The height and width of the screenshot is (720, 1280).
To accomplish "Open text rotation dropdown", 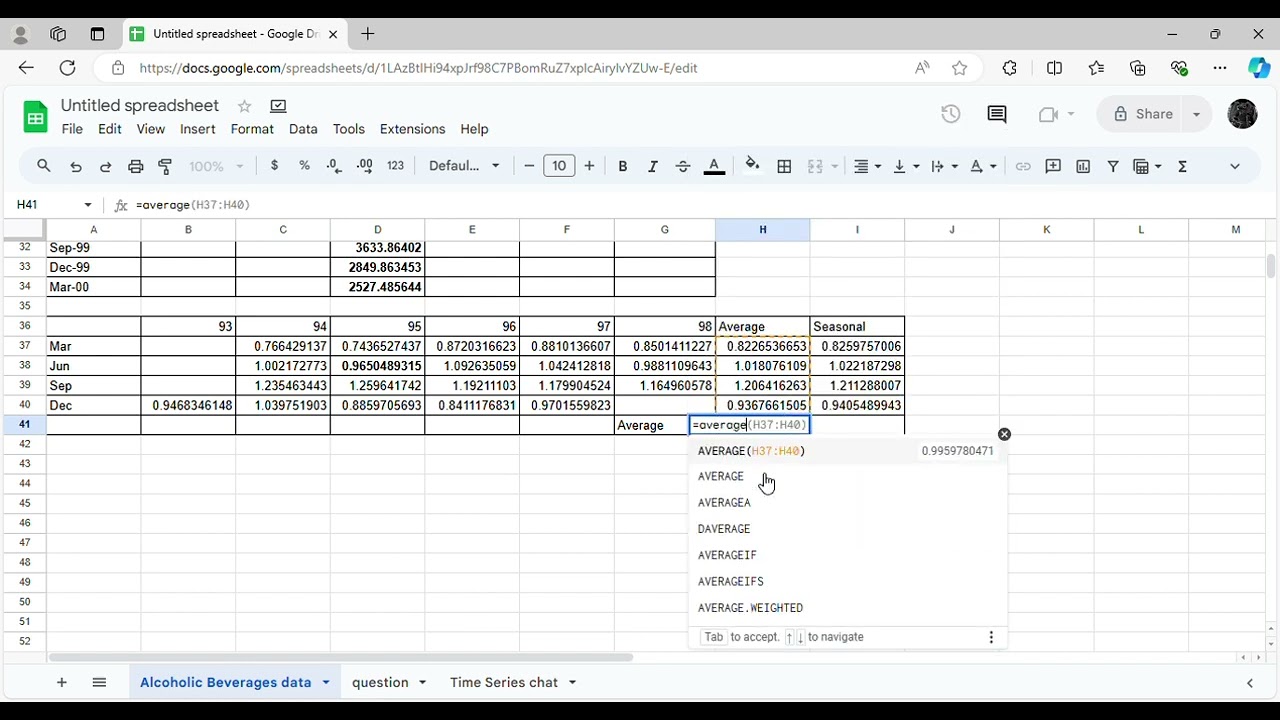I will pyautogui.click(x=983, y=166).
